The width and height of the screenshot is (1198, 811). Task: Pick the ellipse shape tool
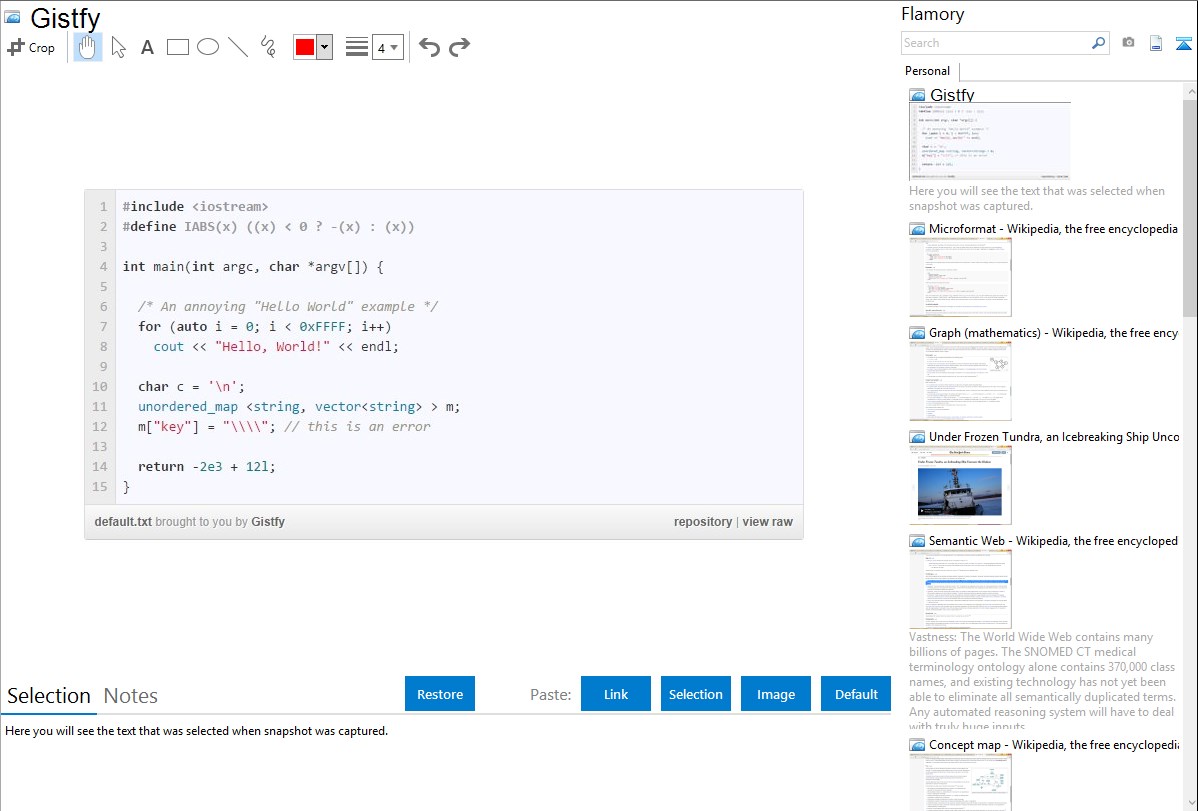tap(208, 47)
